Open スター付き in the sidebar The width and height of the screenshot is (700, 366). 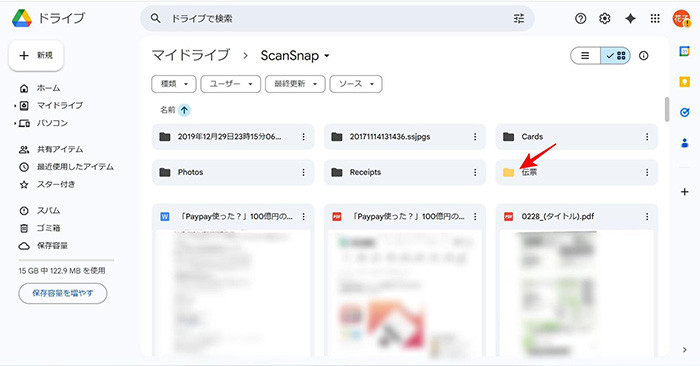56,184
